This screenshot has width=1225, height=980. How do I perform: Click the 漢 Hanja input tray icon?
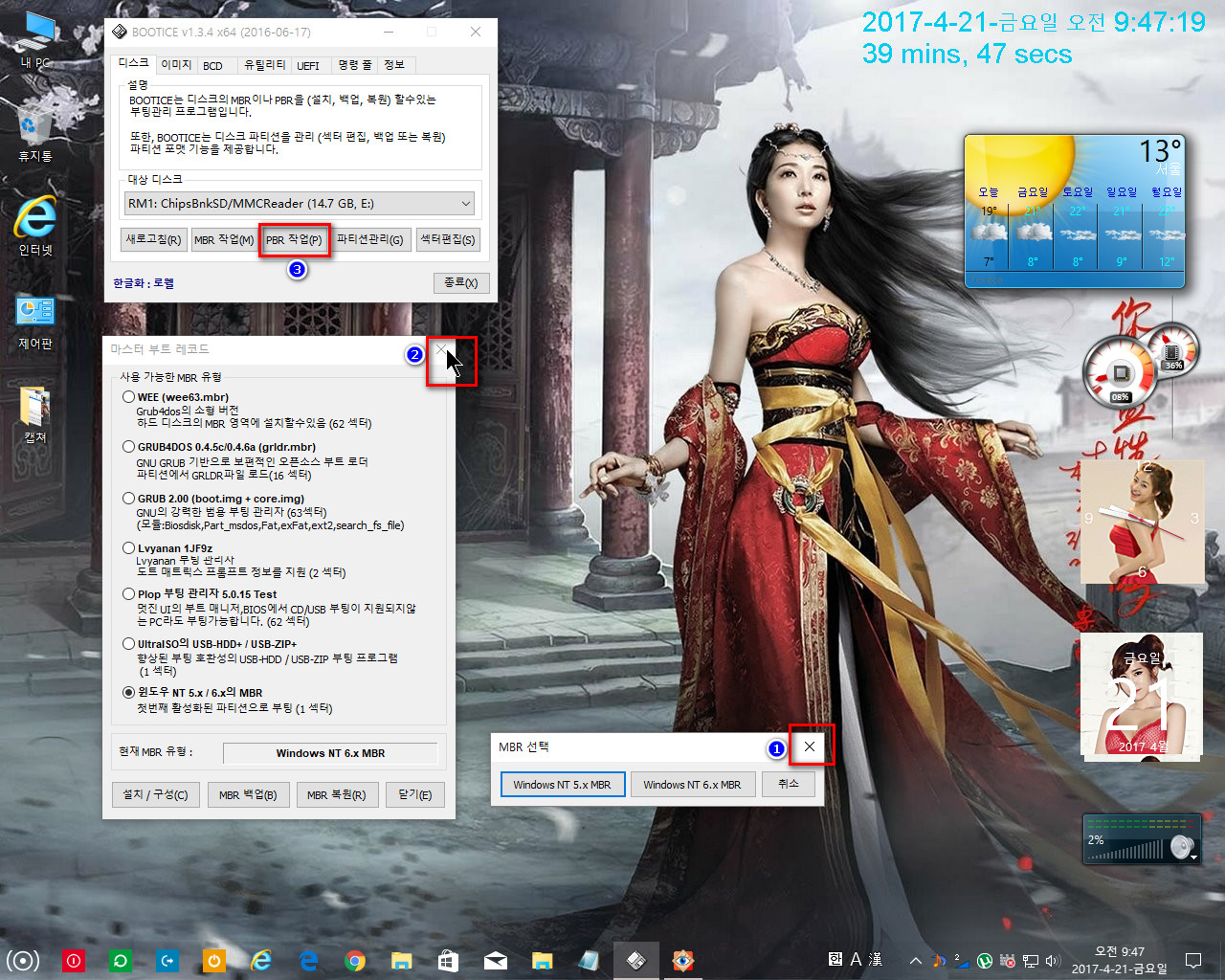tap(876, 959)
